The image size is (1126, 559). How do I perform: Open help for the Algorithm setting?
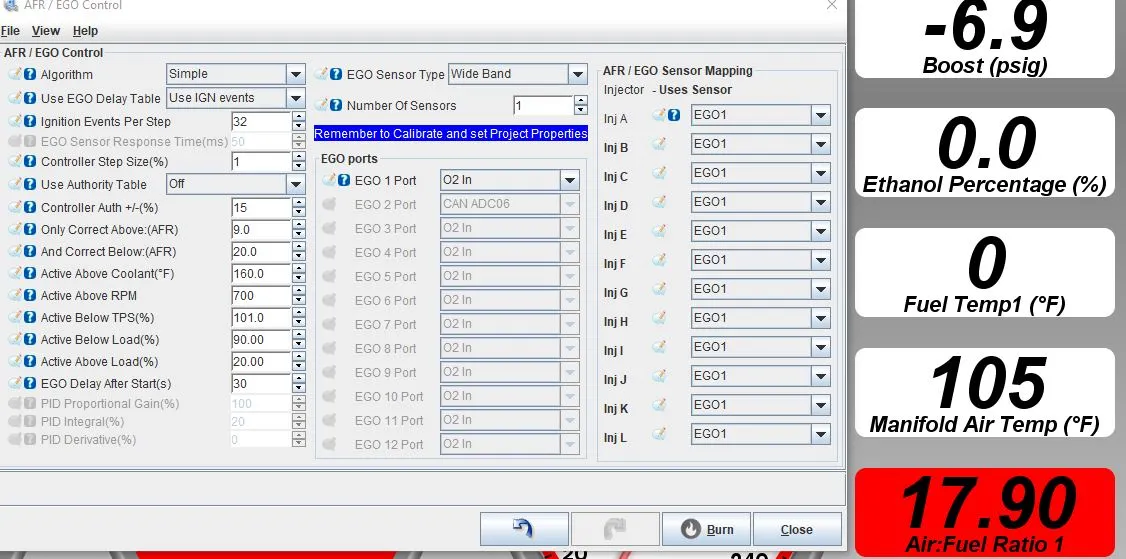(x=29, y=75)
